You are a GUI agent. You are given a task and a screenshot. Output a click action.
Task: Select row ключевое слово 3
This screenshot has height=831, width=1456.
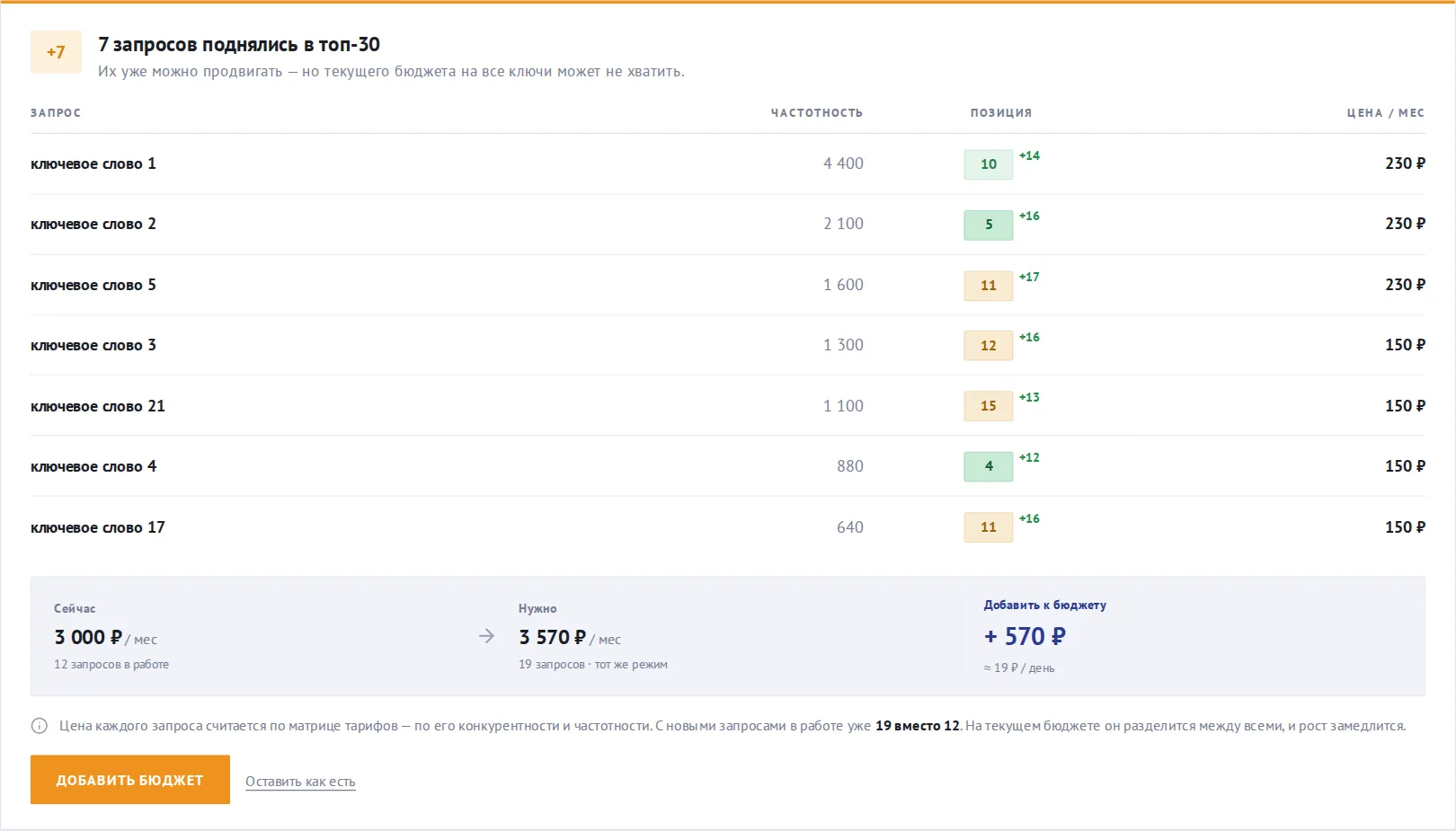[728, 345]
